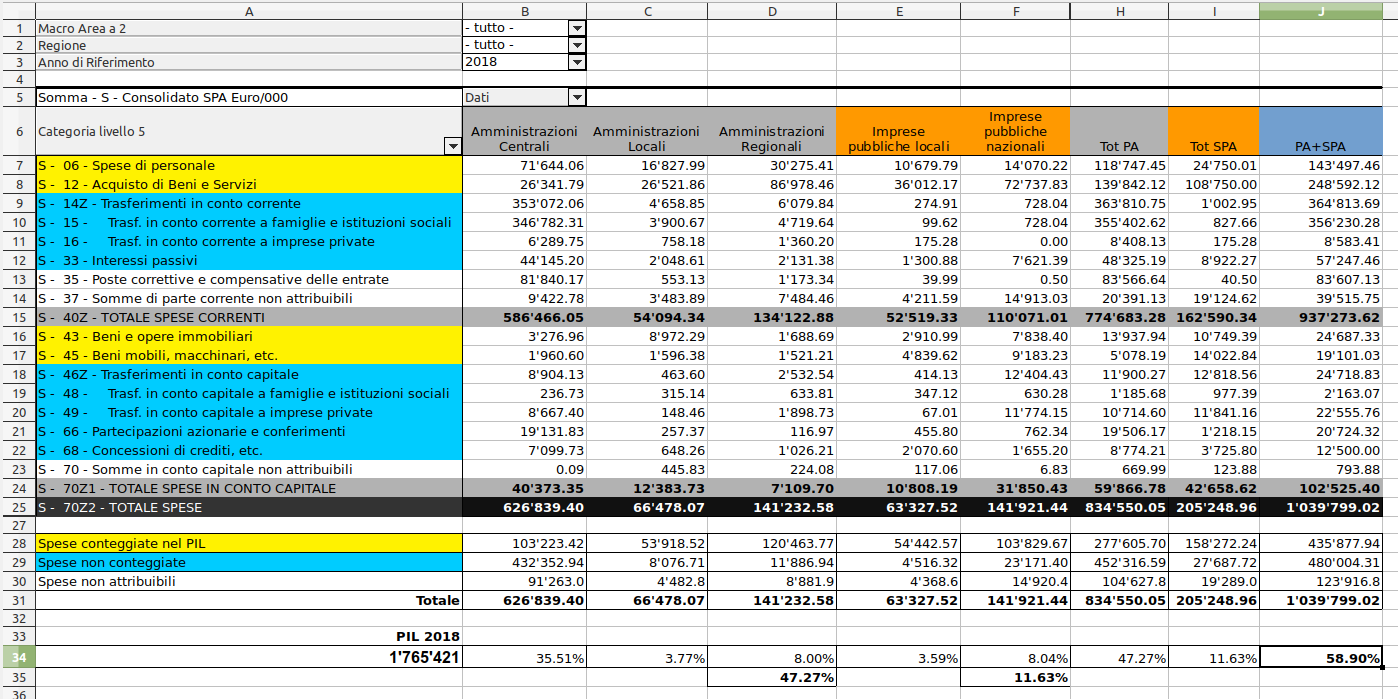Click the PIL 2018 label cell
The image size is (1398, 699).
point(249,636)
